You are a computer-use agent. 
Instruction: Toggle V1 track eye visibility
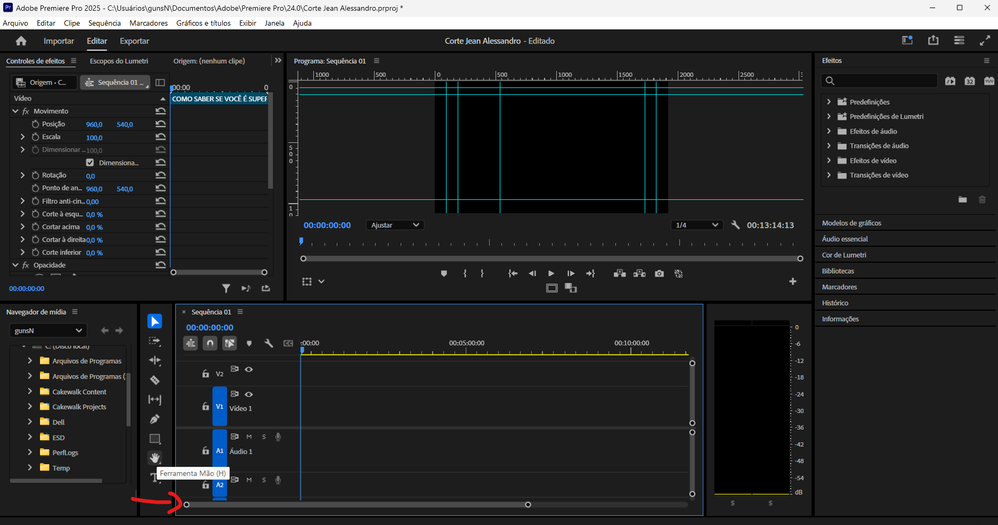click(x=249, y=395)
